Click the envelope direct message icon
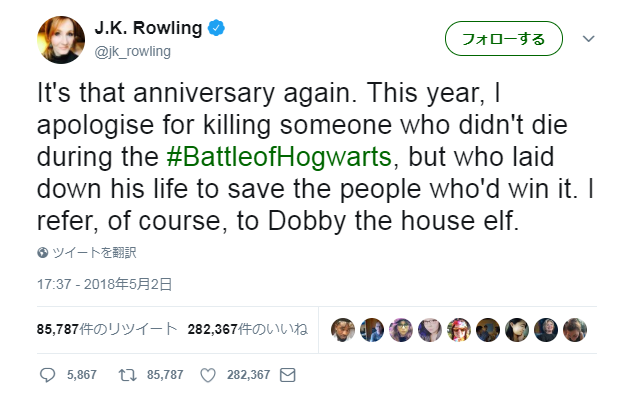 coord(288,375)
